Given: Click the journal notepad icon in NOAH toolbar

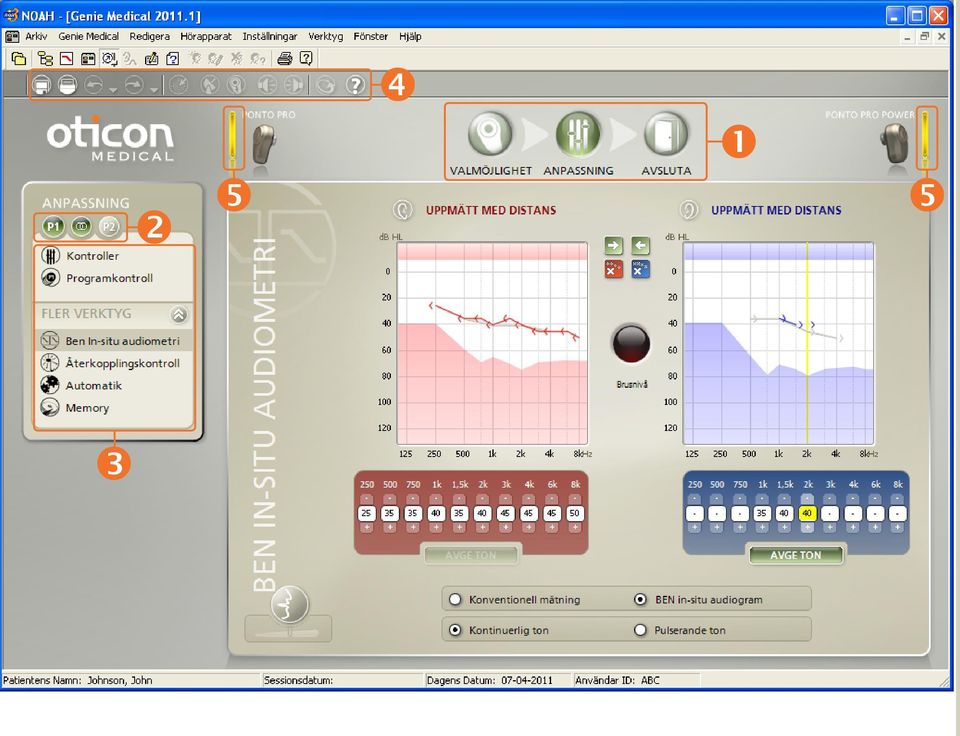Looking at the screenshot, I should coord(151,59).
